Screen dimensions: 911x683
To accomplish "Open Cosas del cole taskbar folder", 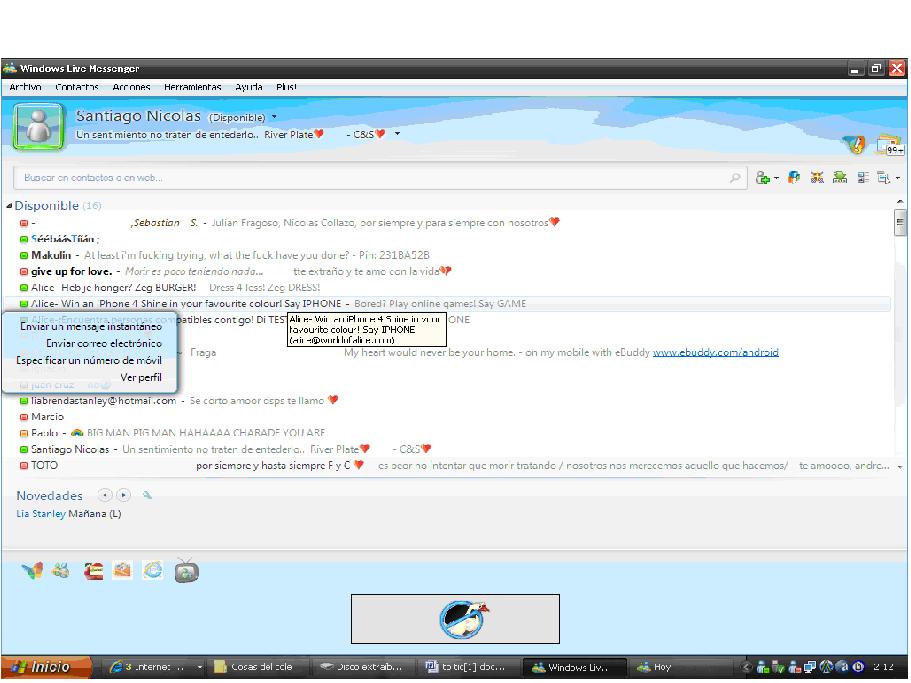I will click(x=258, y=667).
